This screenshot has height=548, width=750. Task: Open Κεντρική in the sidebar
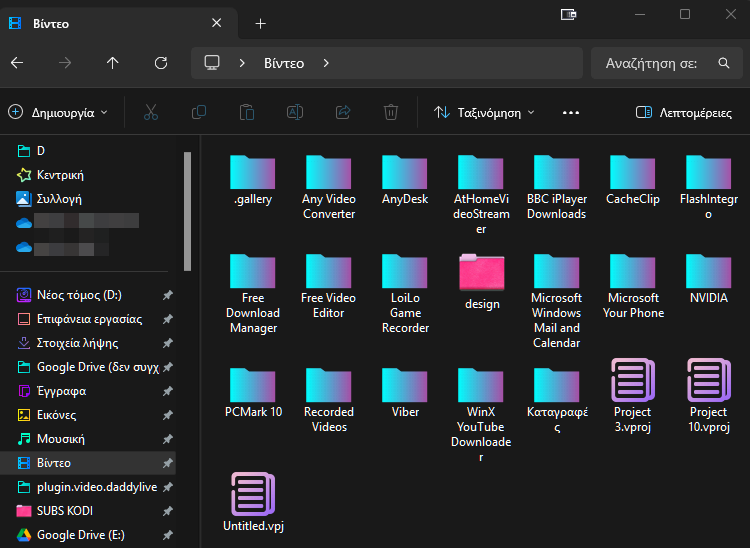[50, 175]
